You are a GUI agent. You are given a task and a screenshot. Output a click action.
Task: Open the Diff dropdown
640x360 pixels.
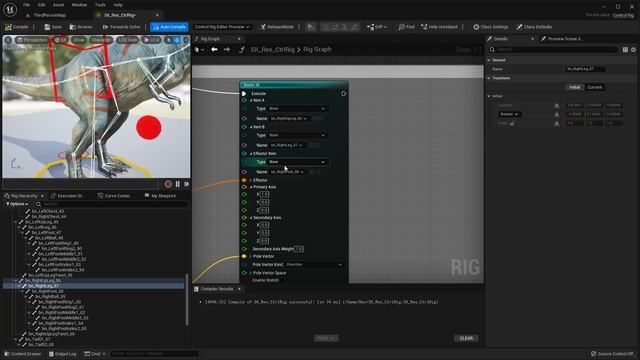376,27
